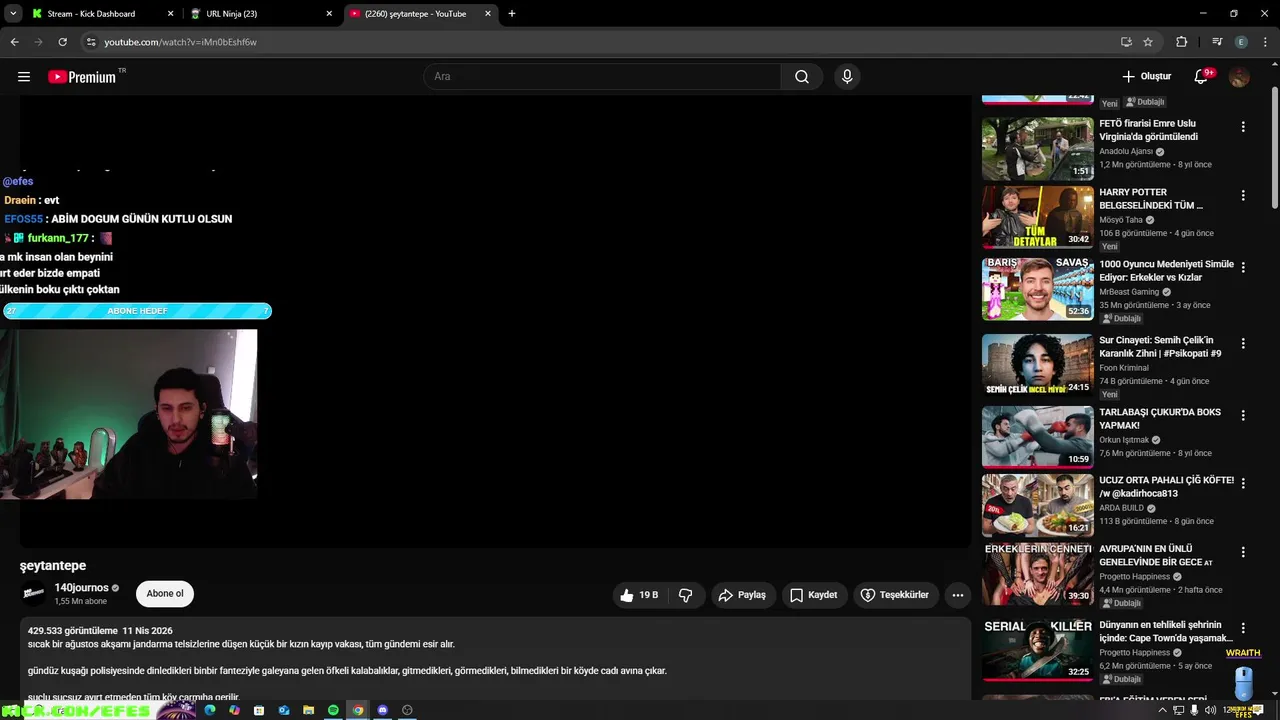Image resolution: width=1280 pixels, height=720 pixels.
Task: Open the 140journos channel name link
Action: (x=81, y=588)
